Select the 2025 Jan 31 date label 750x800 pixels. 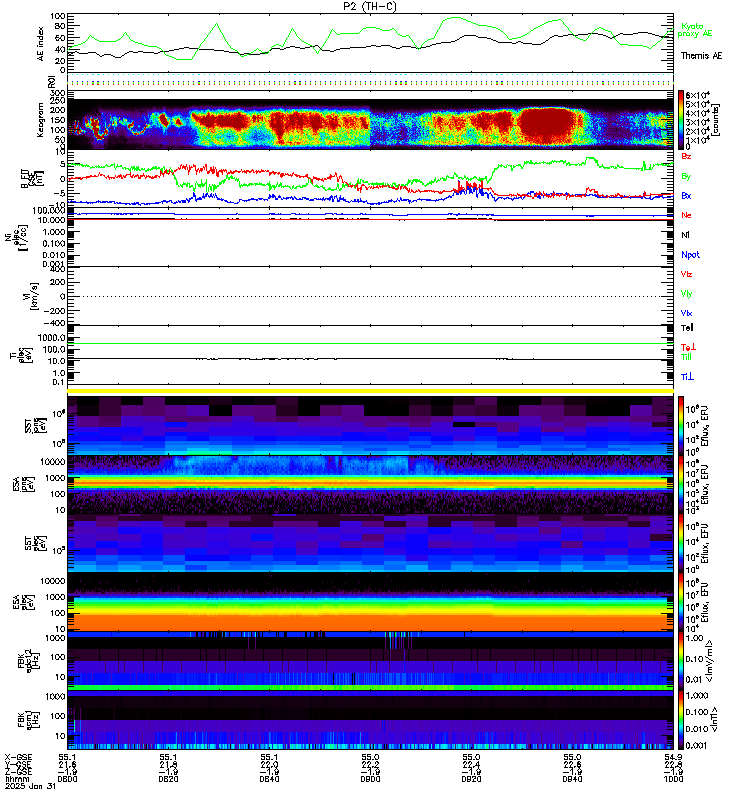(30, 786)
